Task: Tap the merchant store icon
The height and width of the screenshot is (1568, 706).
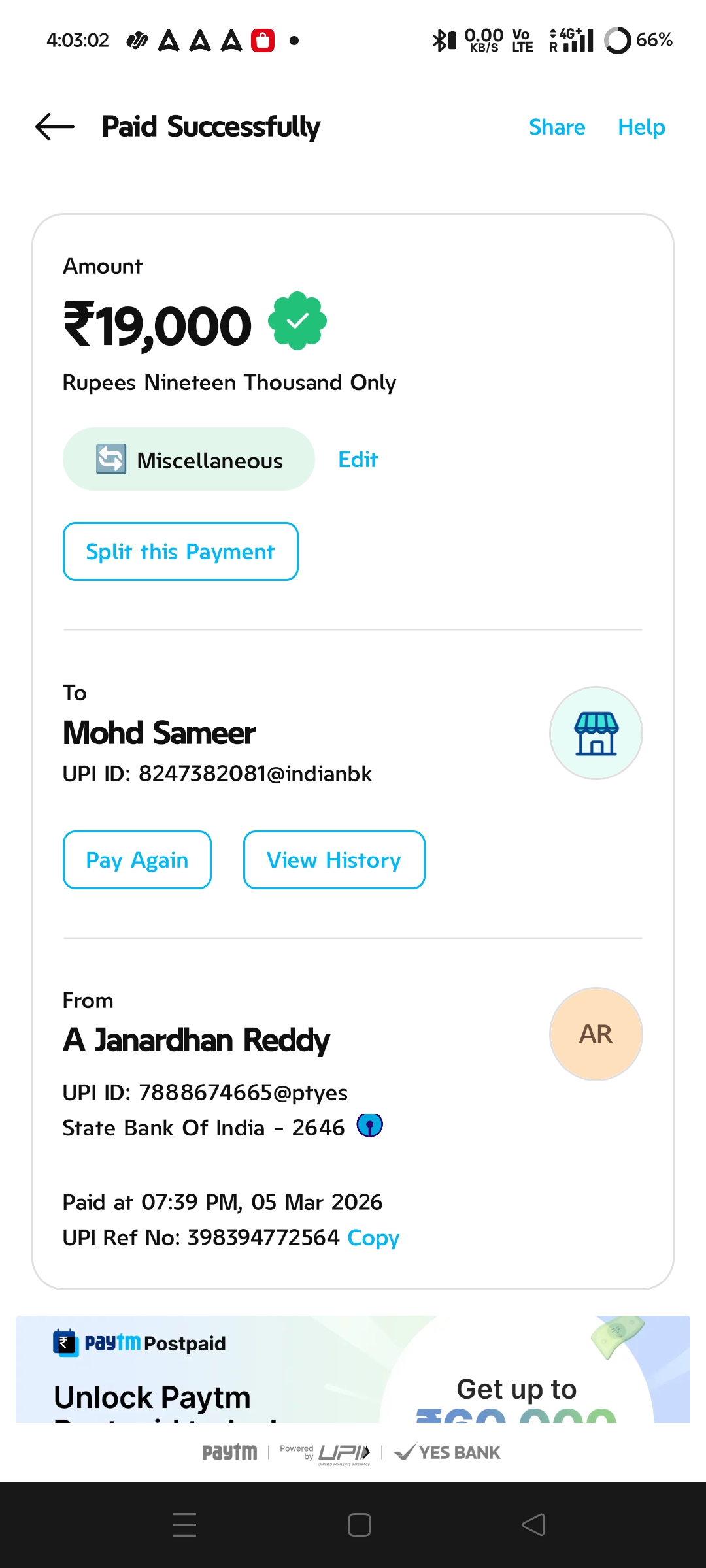Action: 596,733
